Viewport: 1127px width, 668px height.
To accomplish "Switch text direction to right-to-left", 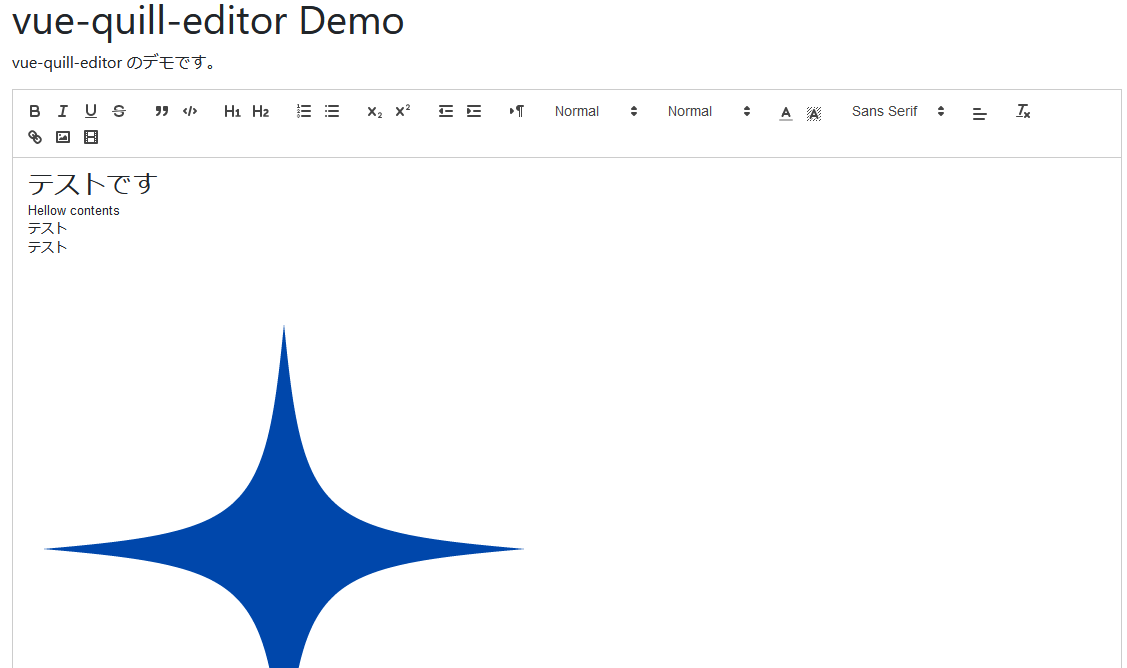I will [517, 111].
